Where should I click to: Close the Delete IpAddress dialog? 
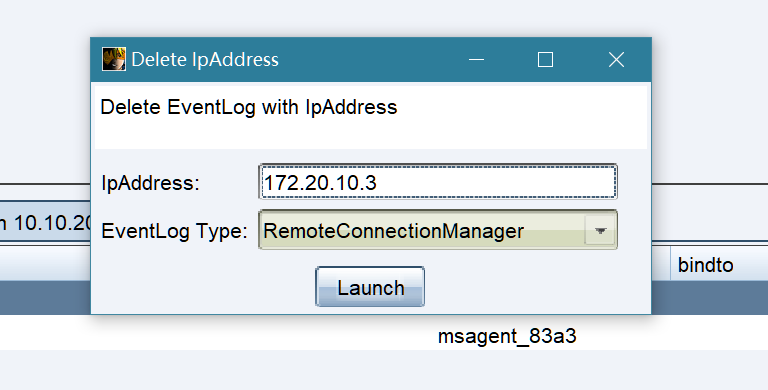[616, 60]
